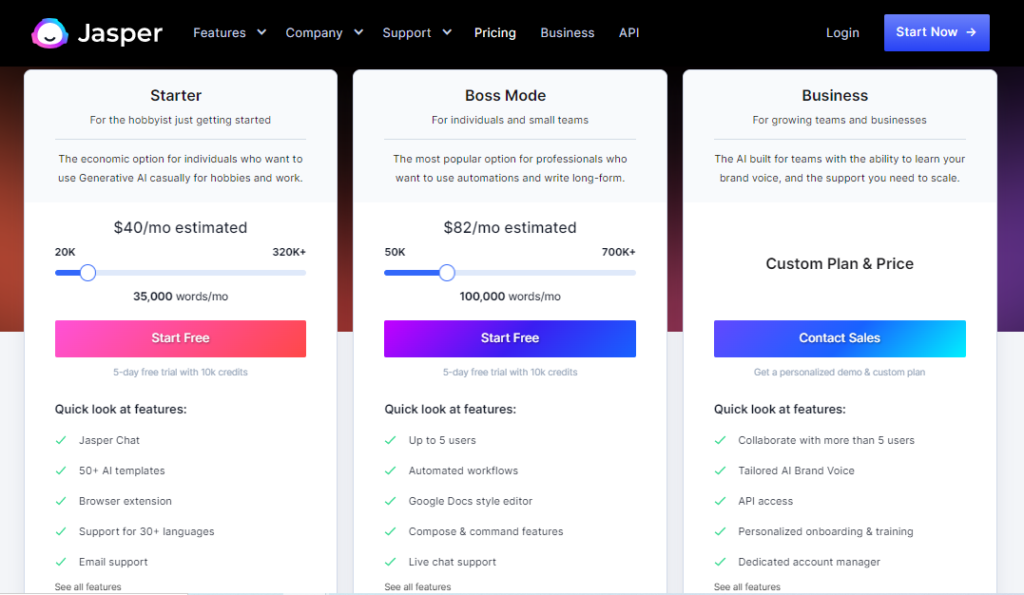Click the Boss Mode slider handle
Image resolution: width=1024 pixels, height=595 pixels.
pyautogui.click(x=447, y=273)
